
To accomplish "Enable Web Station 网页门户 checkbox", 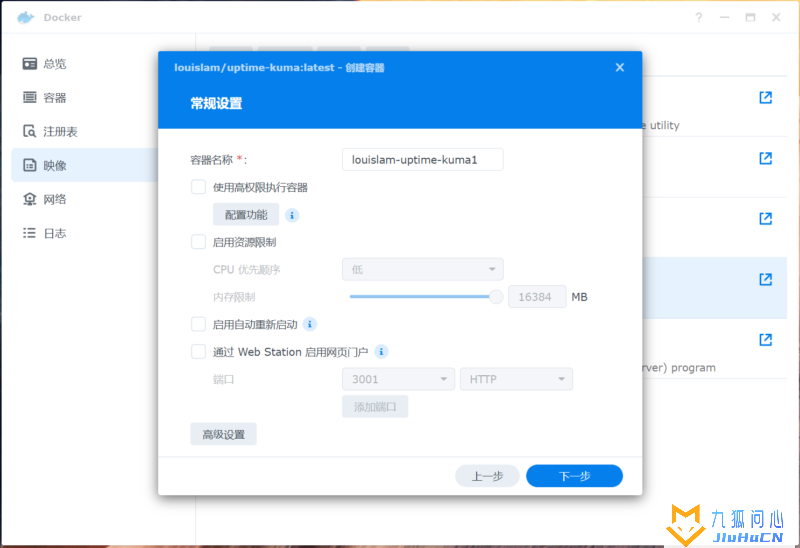I will pyautogui.click(x=198, y=352).
